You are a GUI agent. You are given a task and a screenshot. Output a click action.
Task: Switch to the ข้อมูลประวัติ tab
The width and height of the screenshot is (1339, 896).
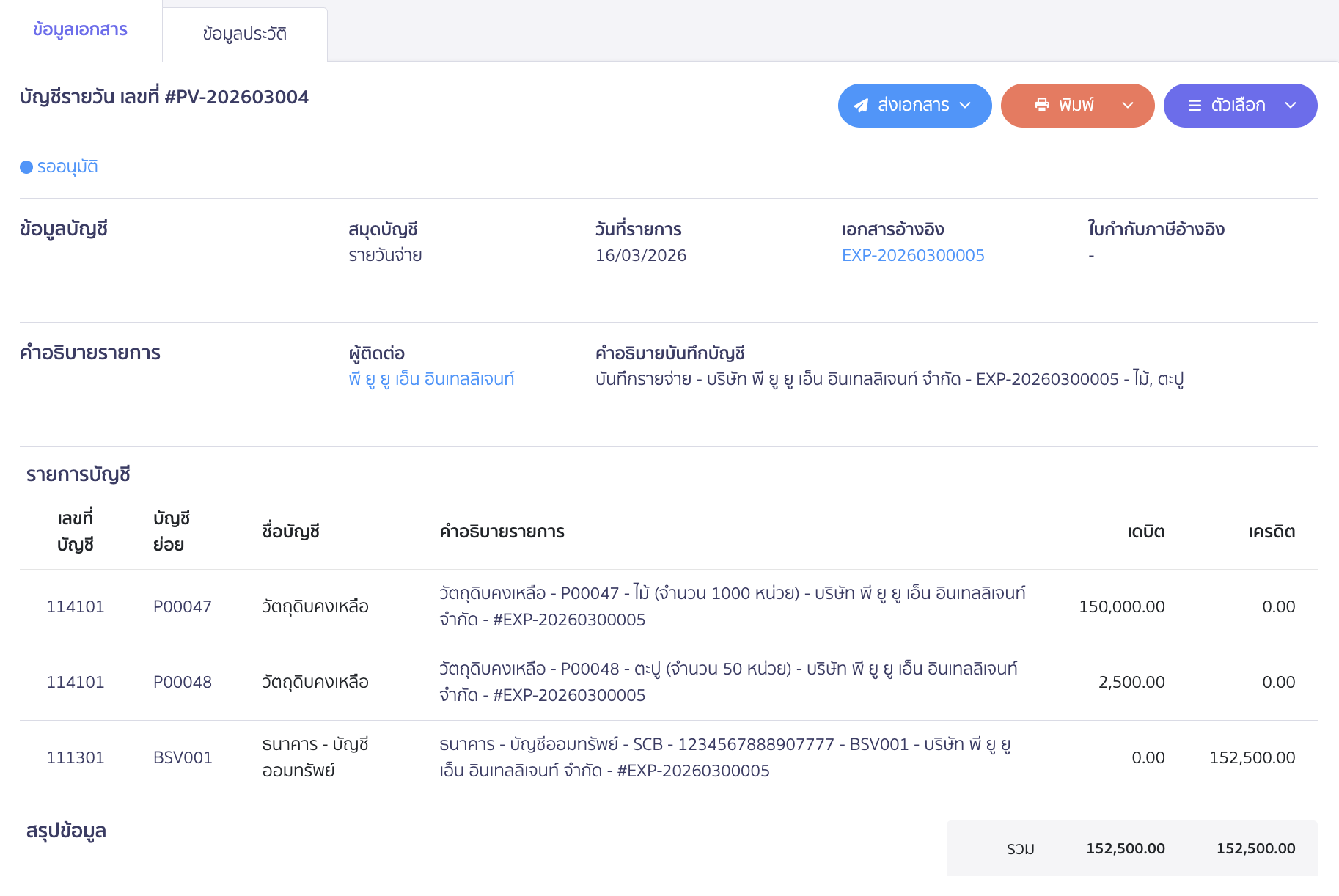pos(244,34)
